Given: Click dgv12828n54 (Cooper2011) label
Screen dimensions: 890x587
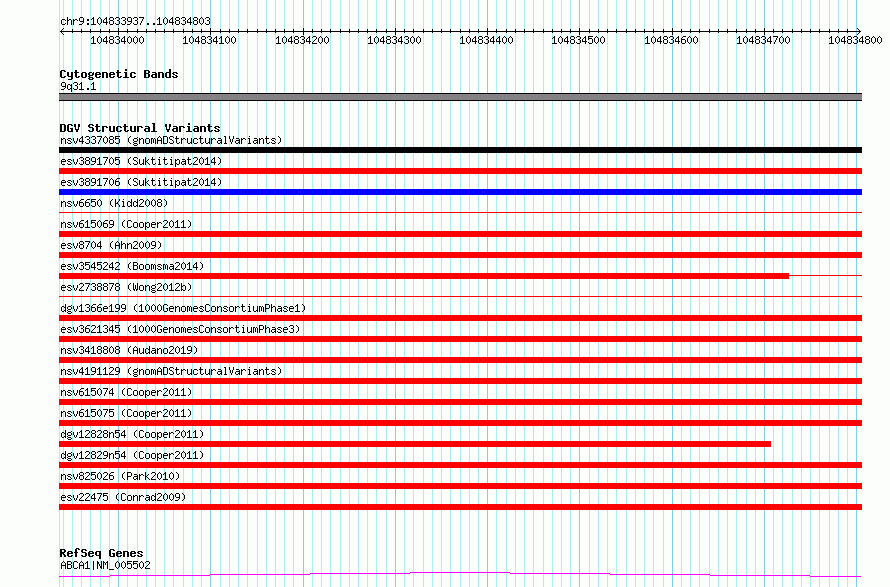Looking at the screenshot, I should (132, 434).
